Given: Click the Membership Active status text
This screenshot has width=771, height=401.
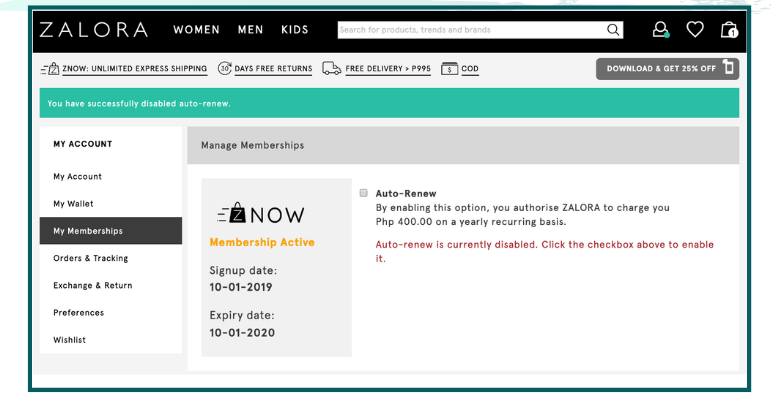Looking at the screenshot, I should click(262, 242).
